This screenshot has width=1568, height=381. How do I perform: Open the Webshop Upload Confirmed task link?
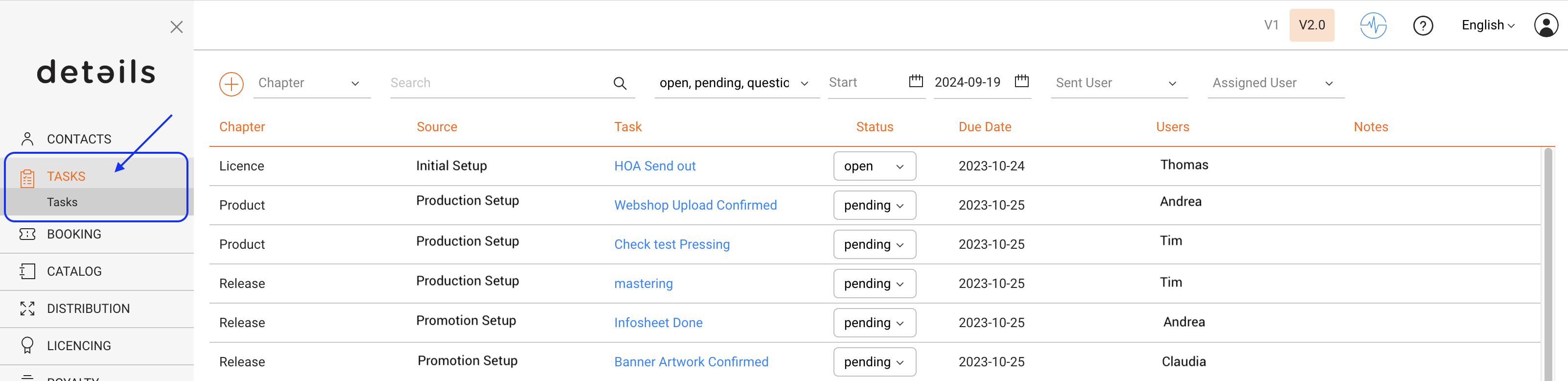[x=695, y=205]
